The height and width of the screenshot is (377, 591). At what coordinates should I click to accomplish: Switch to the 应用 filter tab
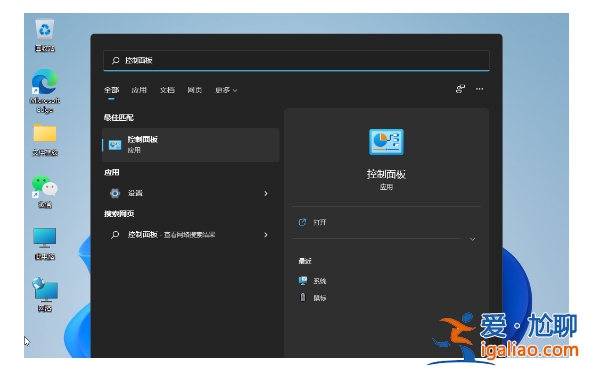(x=139, y=90)
